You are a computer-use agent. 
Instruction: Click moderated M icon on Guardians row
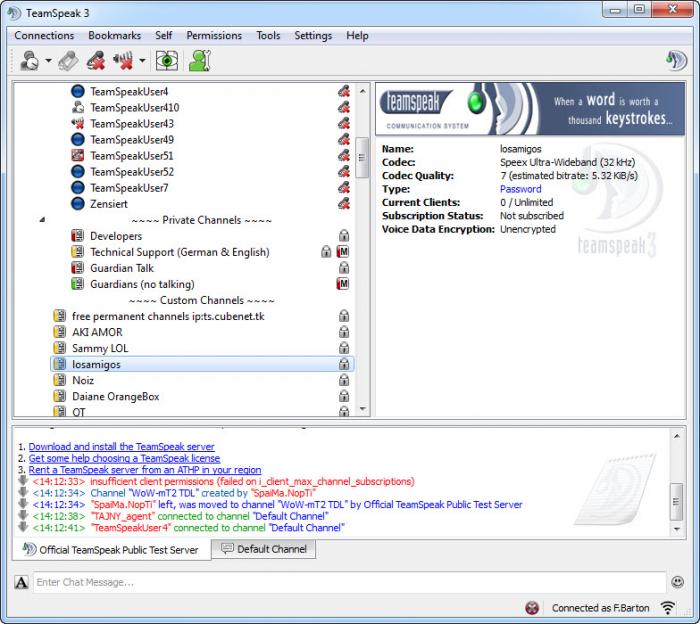(x=343, y=283)
